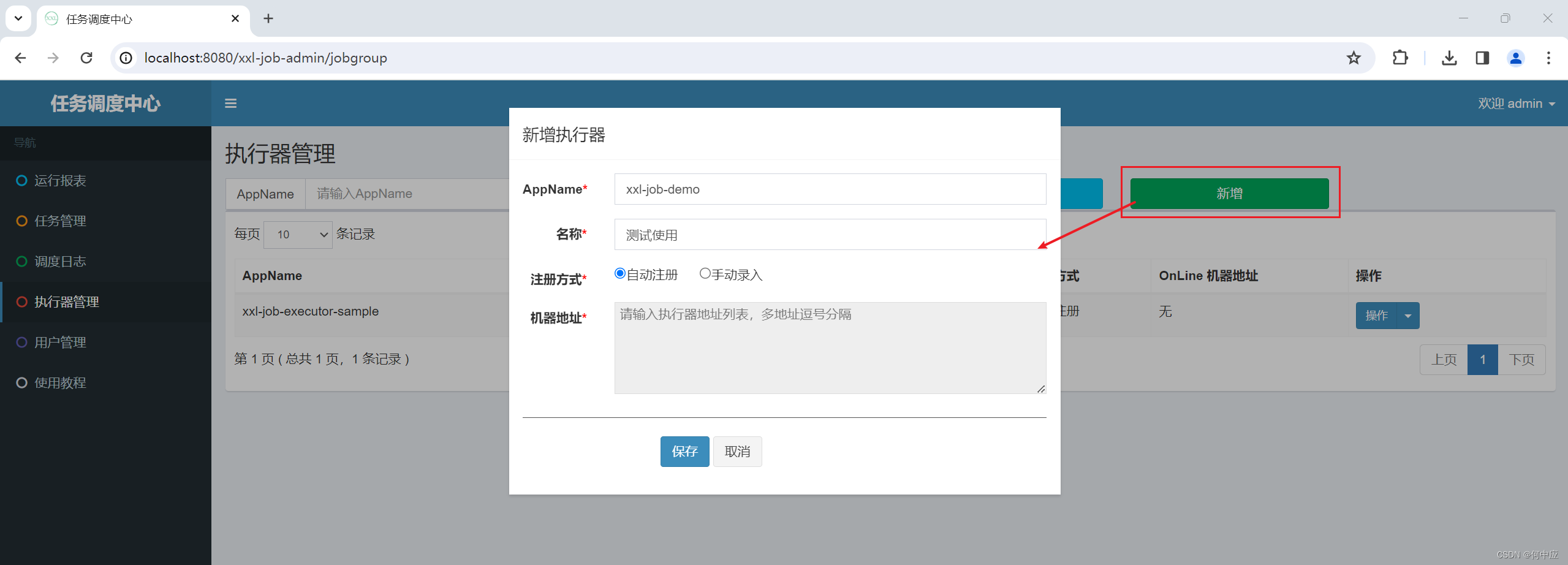Toggle the sidebar hamburger menu
Screen dimensions: 1568x565
click(x=230, y=104)
